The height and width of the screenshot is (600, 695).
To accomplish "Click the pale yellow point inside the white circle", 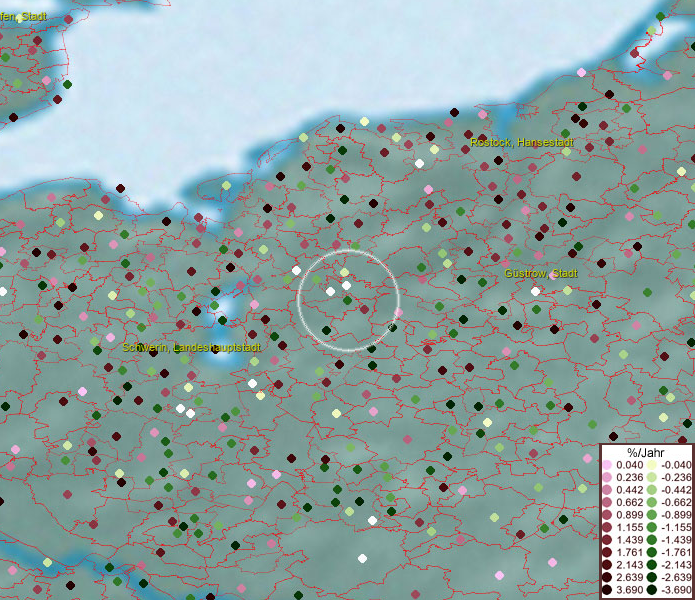I will [344, 272].
